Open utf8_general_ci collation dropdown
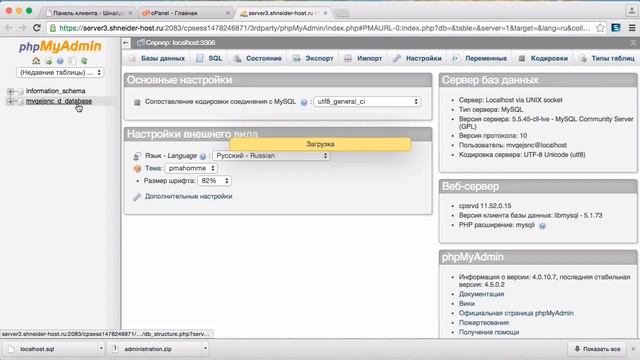640x360 pixels. (367, 102)
